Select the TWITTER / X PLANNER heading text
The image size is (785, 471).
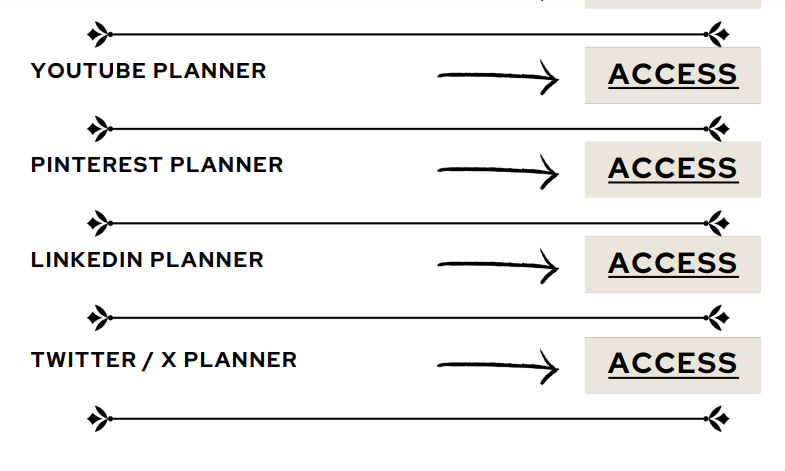[x=164, y=360]
